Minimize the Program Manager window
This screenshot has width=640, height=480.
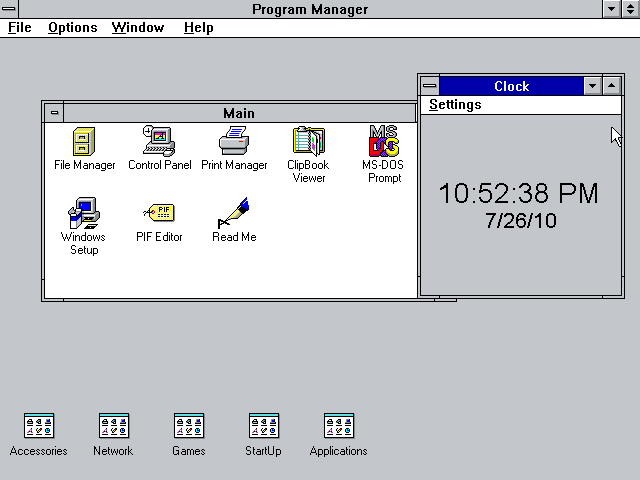(x=612, y=9)
